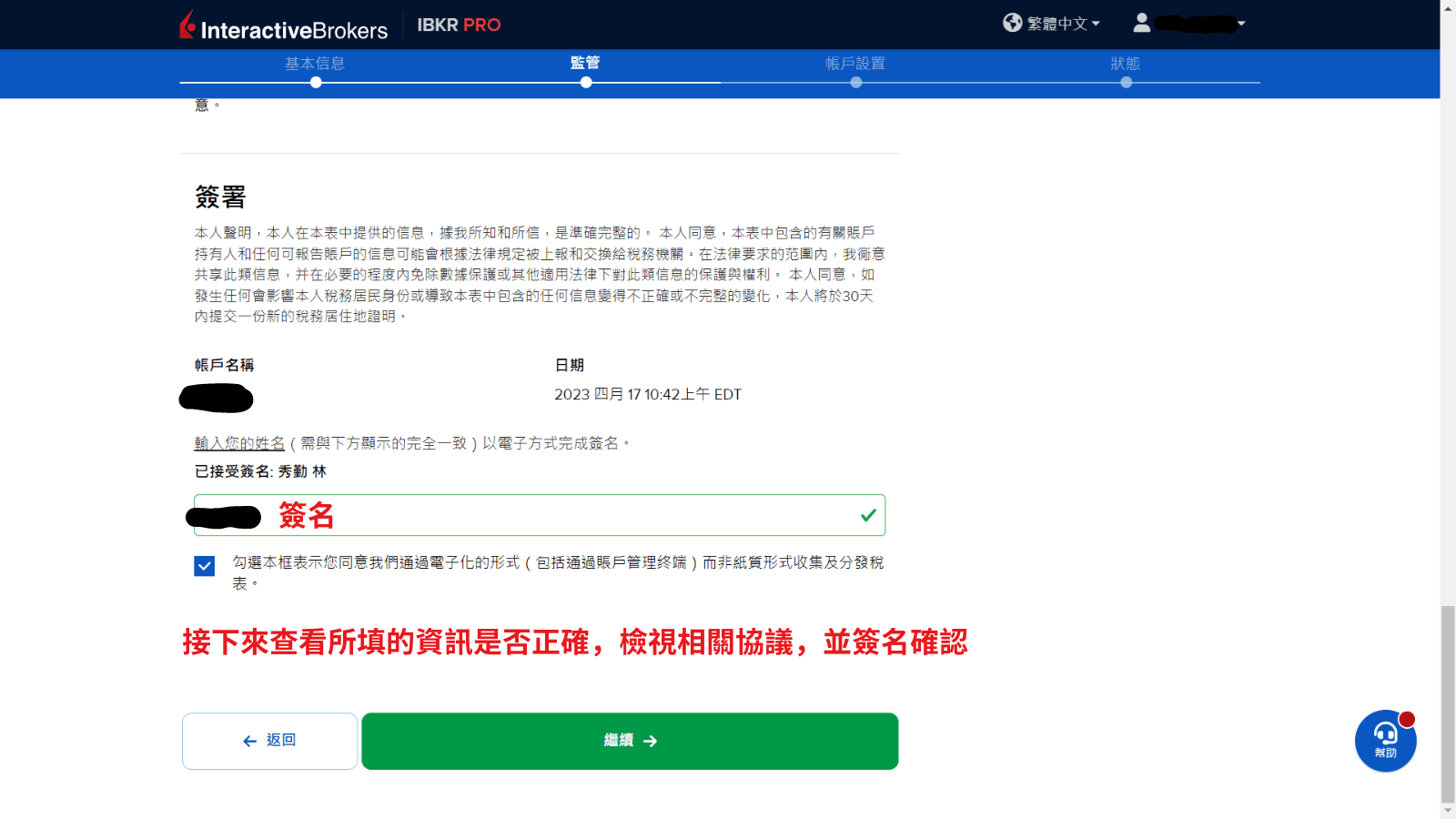The width and height of the screenshot is (1456, 819).
Task: Click the globe icon next to 繁體中文
Action: point(1011,24)
